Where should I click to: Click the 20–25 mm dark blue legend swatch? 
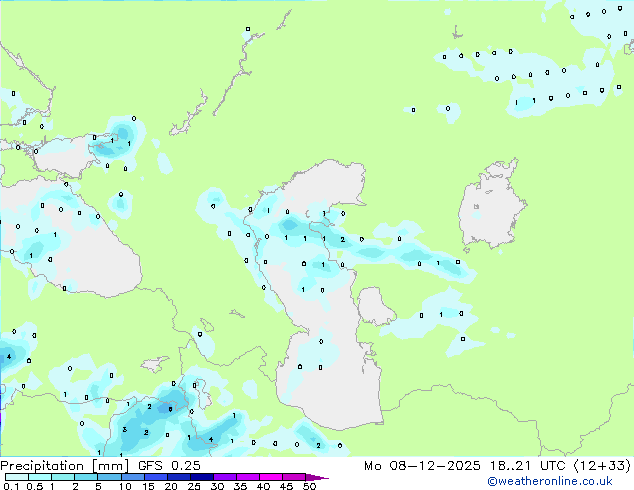(179, 477)
